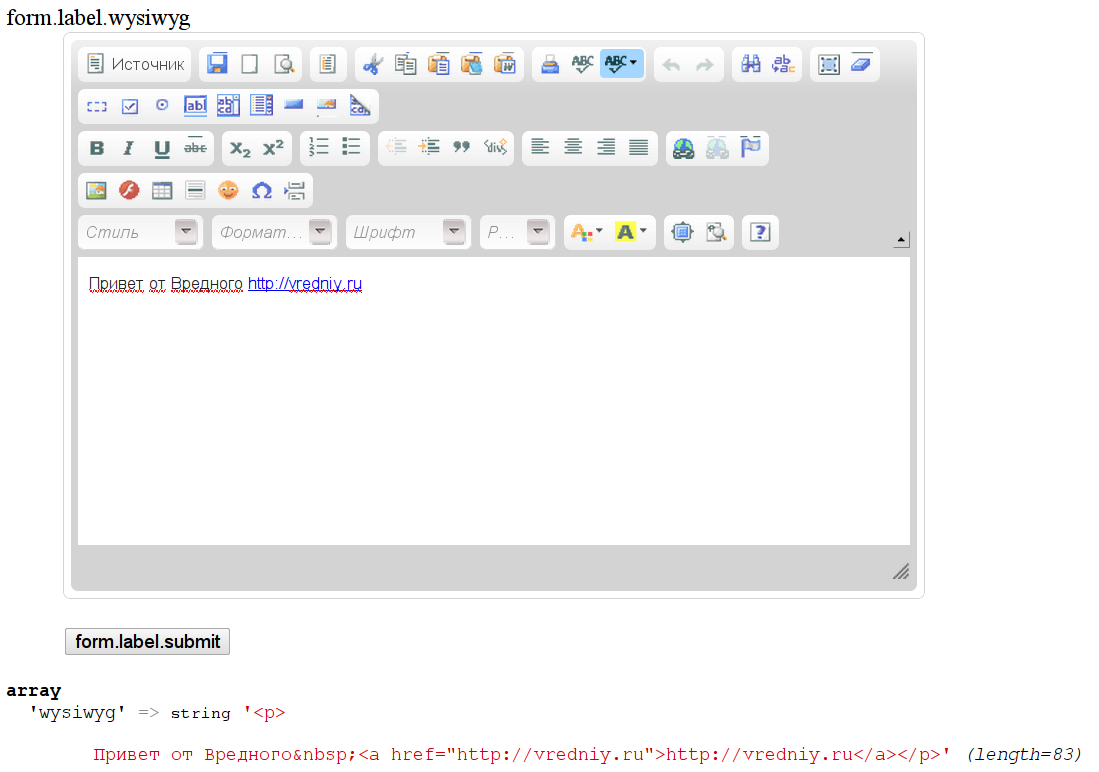Toggle Underline formatting

(x=162, y=148)
